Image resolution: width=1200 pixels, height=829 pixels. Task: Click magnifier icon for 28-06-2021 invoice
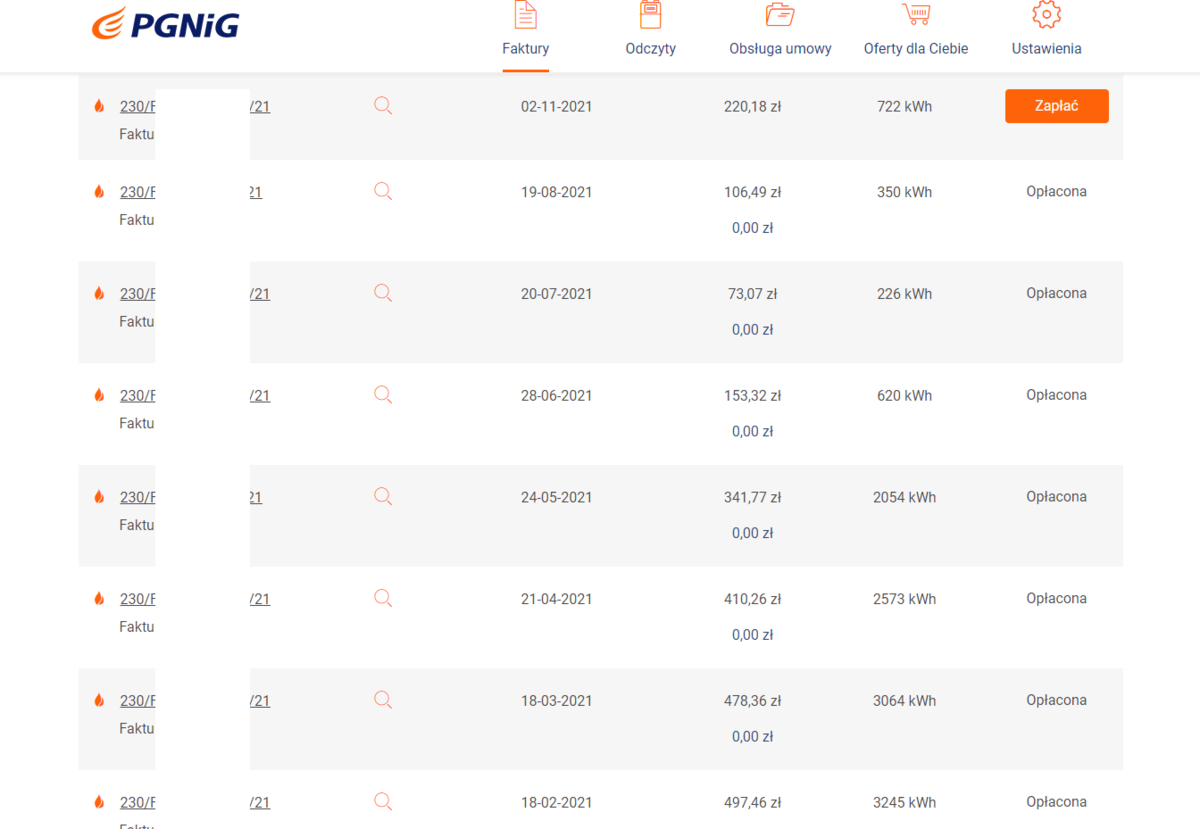point(383,395)
